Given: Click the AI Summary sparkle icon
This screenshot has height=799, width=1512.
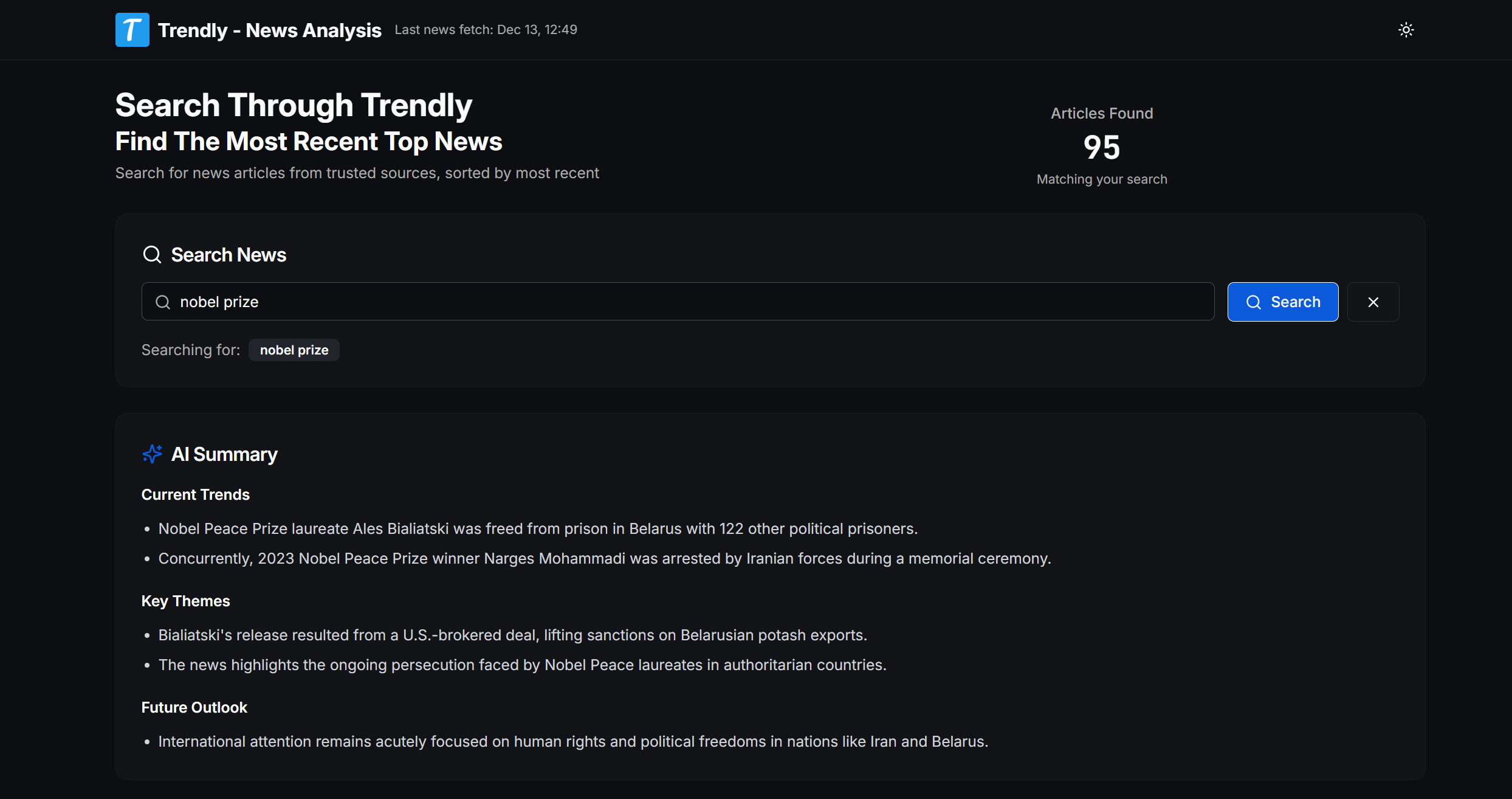Looking at the screenshot, I should (152, 454).
